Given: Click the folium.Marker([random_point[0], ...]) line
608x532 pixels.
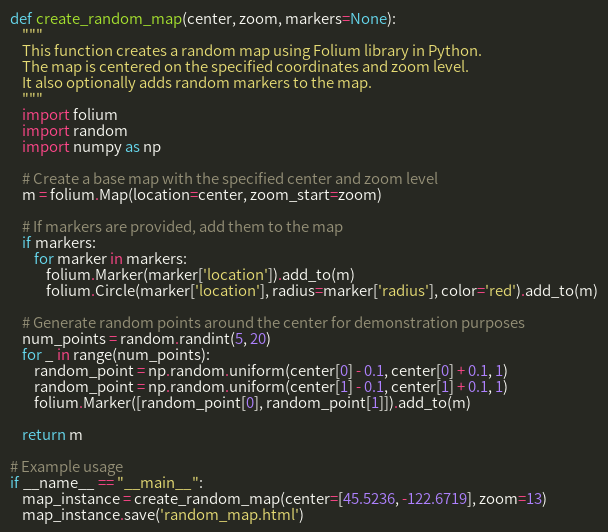Looking at the screenshot, I should 252,403.
